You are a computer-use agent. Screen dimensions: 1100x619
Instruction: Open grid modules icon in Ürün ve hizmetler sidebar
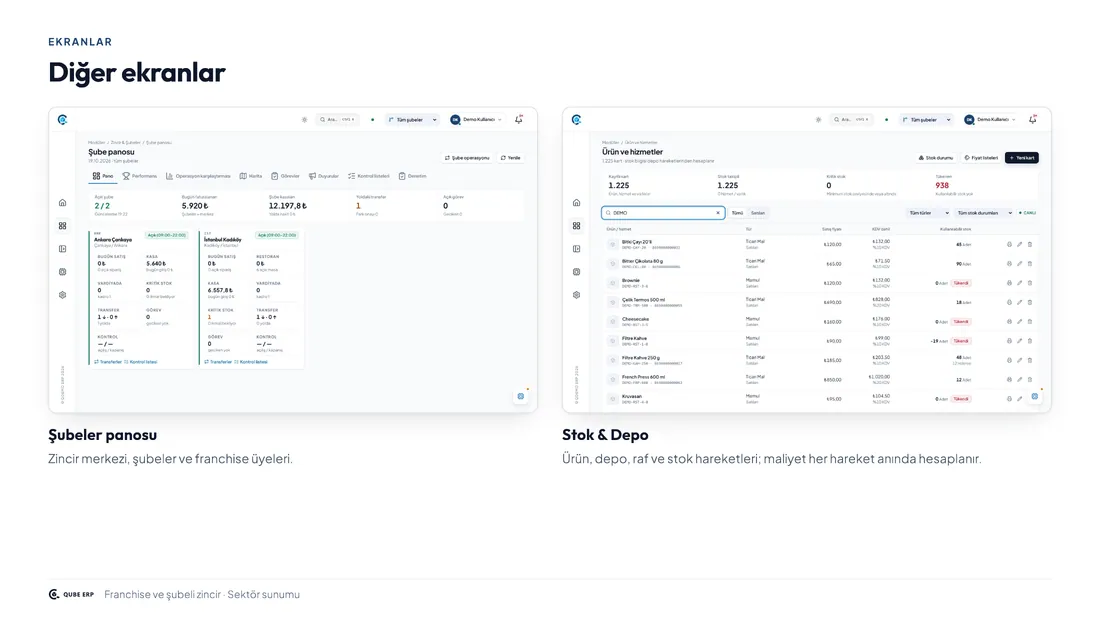[577, 226]
